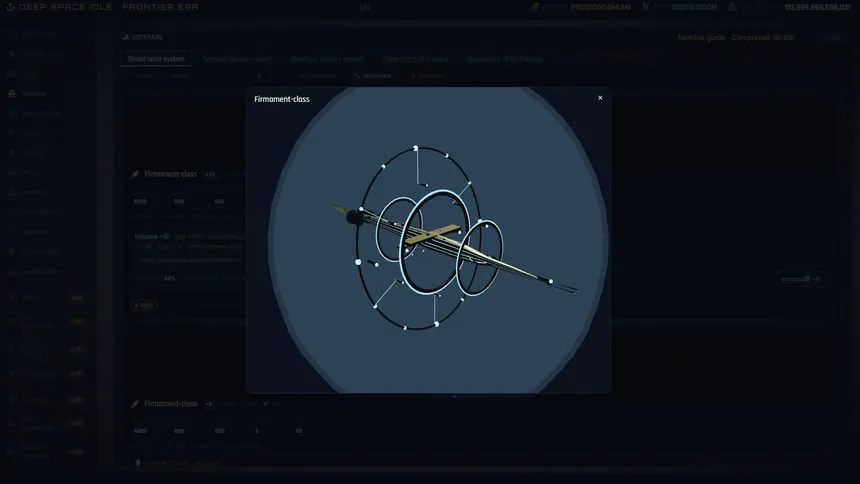Screen dimensions: 860x484
Task: Click the +20 badge beside Firmament-class
Action: 210,175
